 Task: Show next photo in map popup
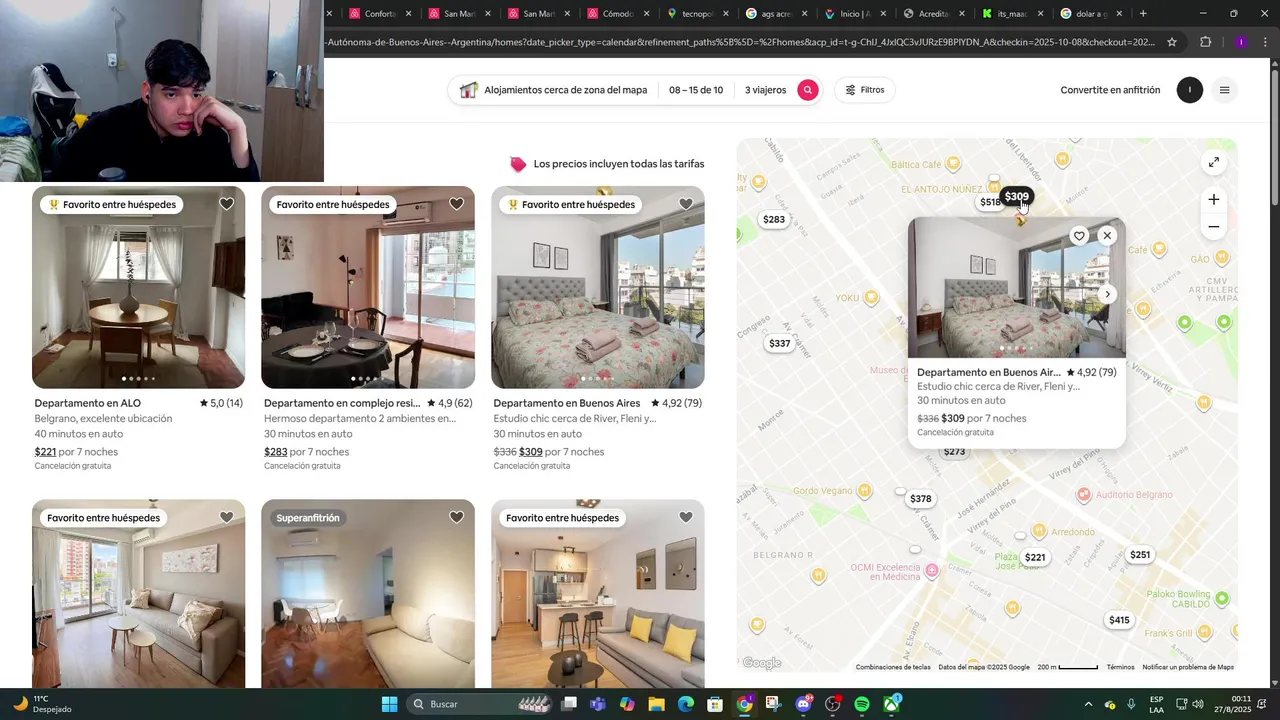click(x=1107, y=294)
